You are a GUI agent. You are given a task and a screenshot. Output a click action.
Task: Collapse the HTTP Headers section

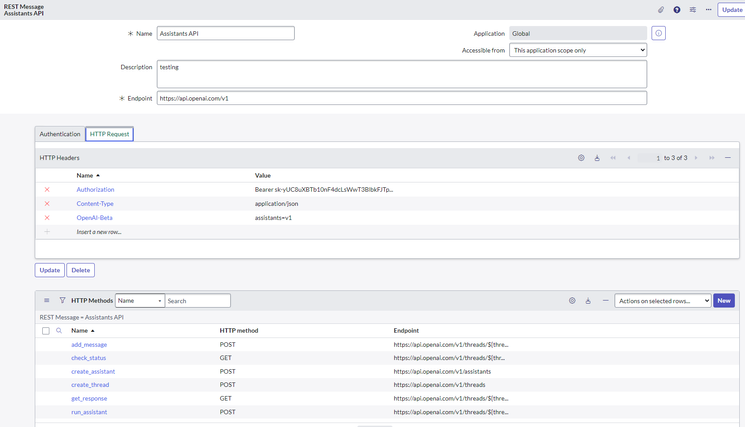click(728, 158)
